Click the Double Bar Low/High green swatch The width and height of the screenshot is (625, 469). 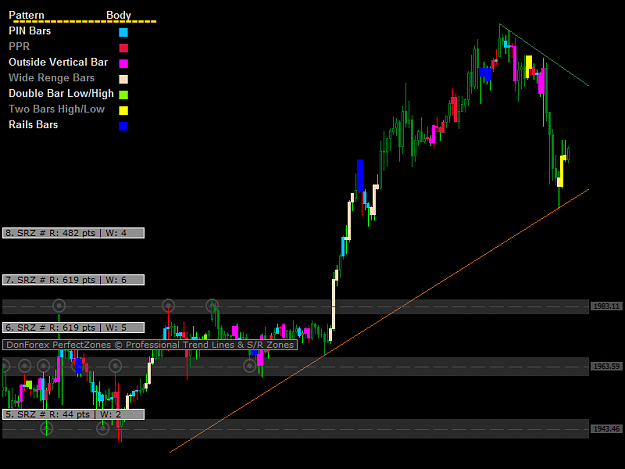pyautogui.click(x=123, y=94)
